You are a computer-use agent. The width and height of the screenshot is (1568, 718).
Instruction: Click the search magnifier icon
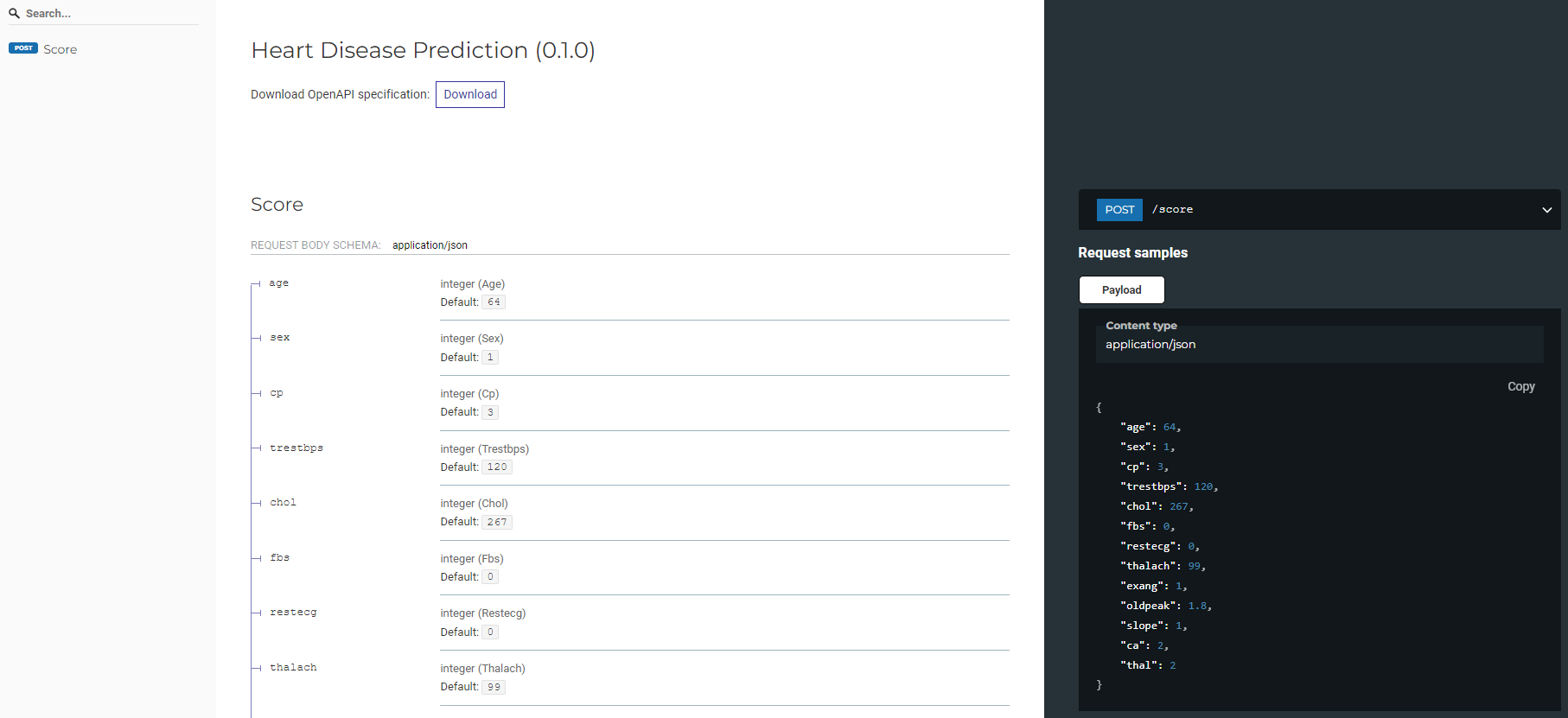point(14,14)
